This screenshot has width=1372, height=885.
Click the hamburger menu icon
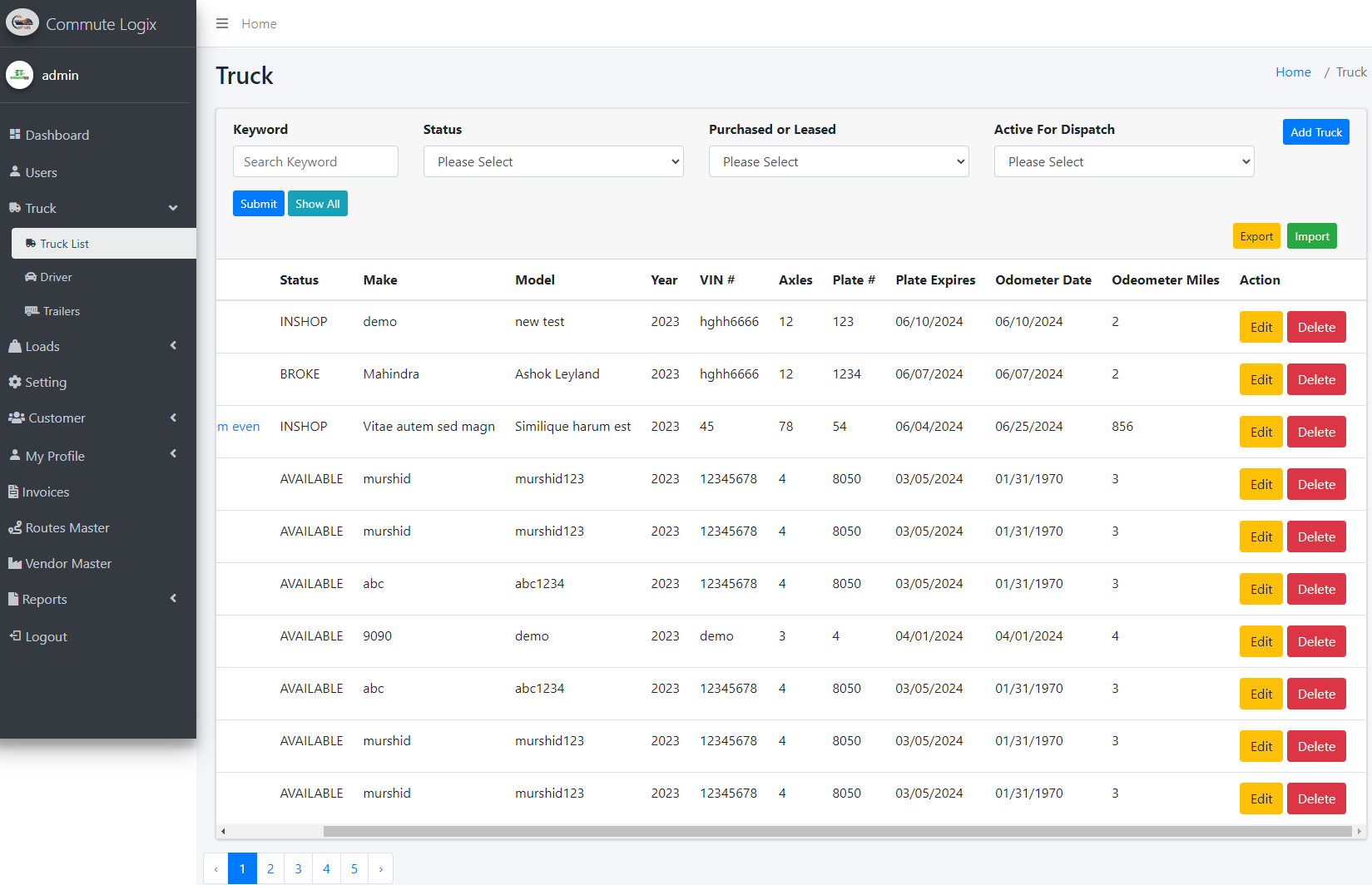(222, 23)
